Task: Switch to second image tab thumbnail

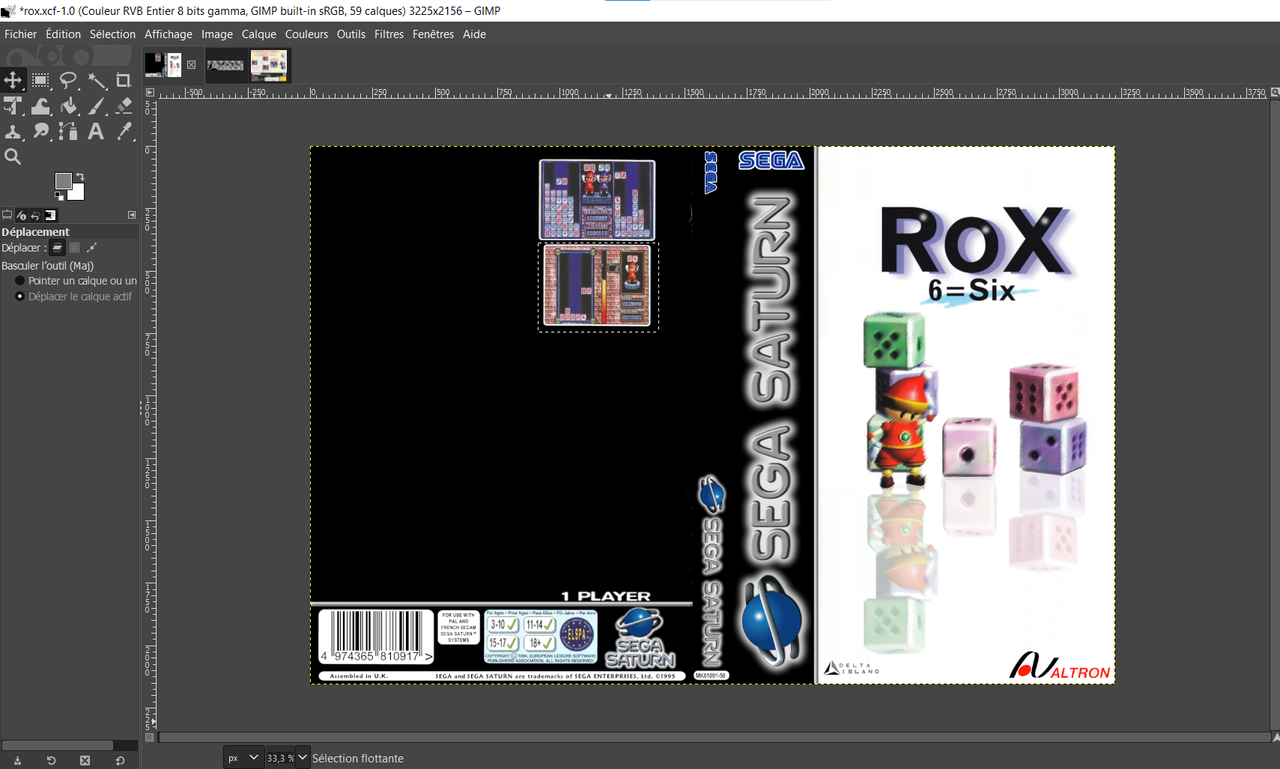Action: pos(225,65)
